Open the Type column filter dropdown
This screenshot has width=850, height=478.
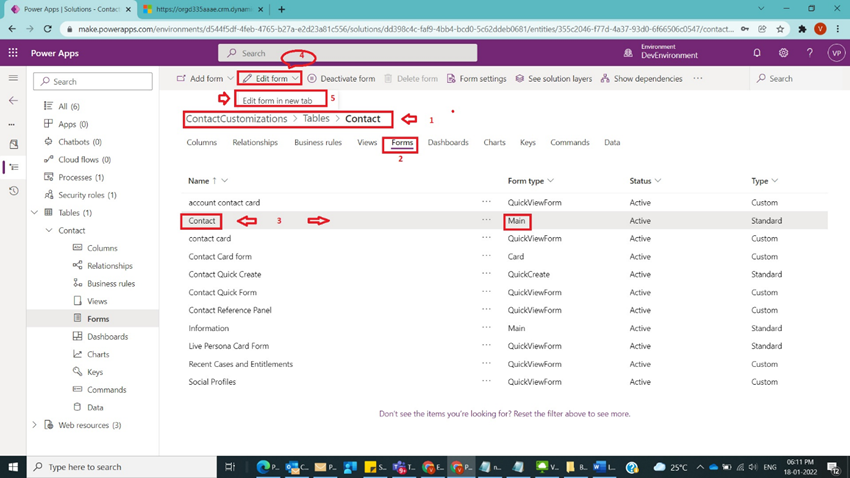point(775,180)
